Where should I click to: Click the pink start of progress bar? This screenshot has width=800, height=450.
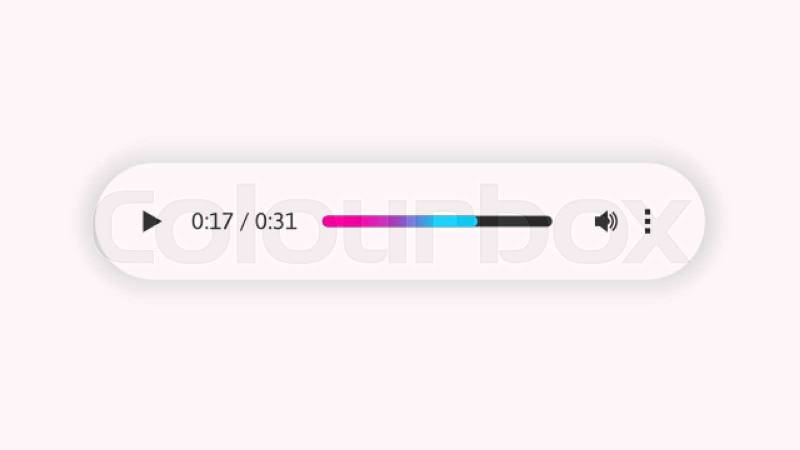(339, 221)
